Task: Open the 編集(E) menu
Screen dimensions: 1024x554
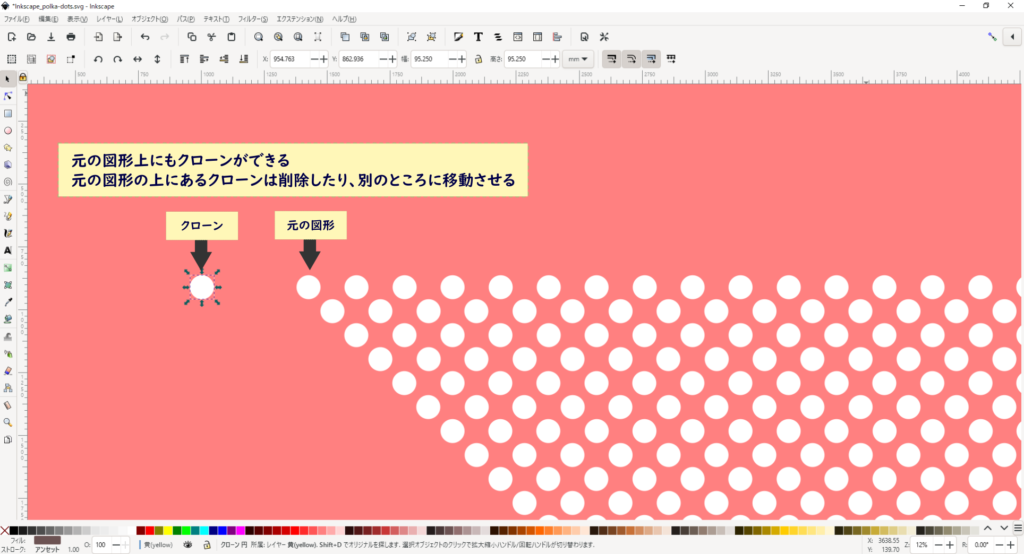Action: [48, 20]
